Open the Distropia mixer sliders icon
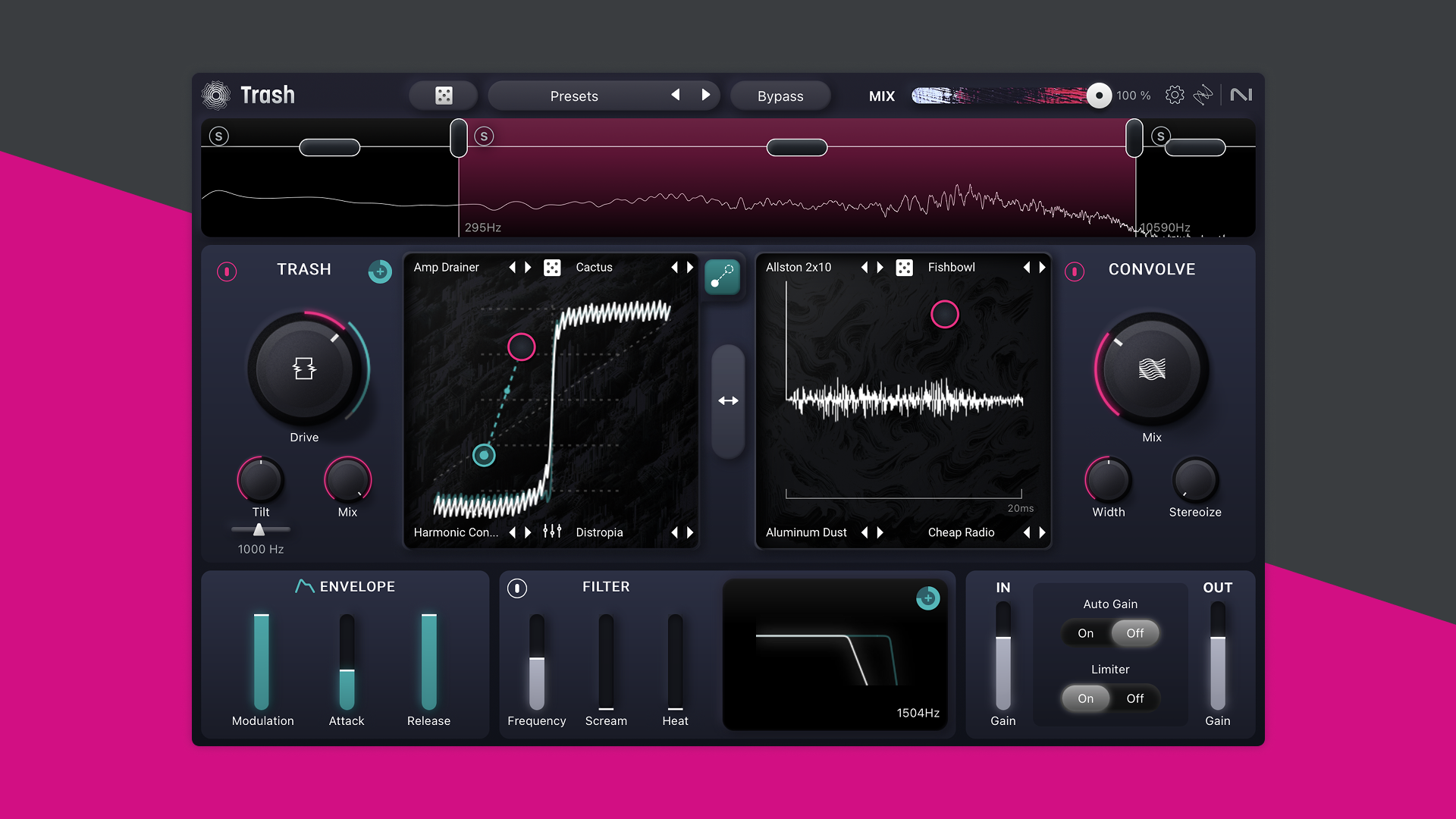This screenshot has width=1456, height=819. tap(552, 532)
